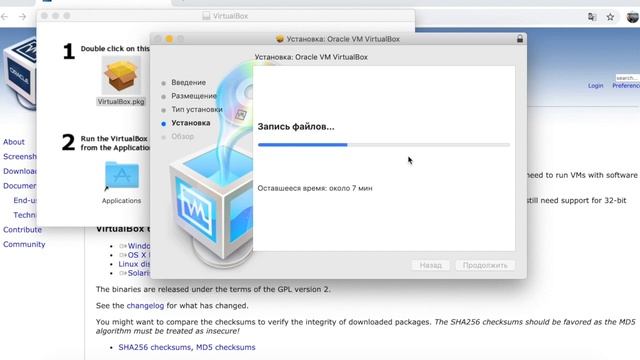Select the Установка installer step
Screen dimensions: 640x360
tap(191, 123)
